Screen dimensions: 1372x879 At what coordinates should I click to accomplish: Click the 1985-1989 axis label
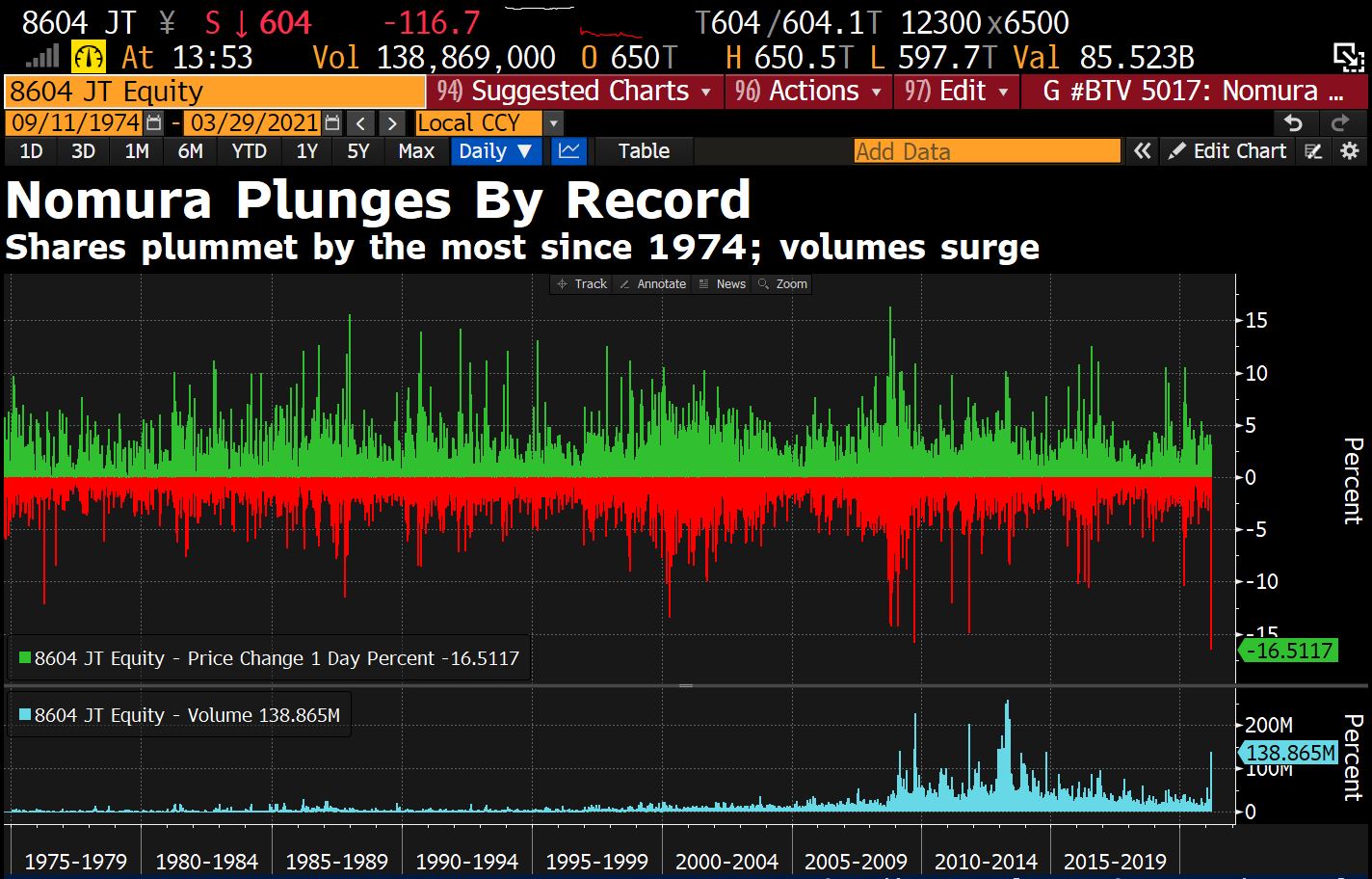(x=336, y=862)
